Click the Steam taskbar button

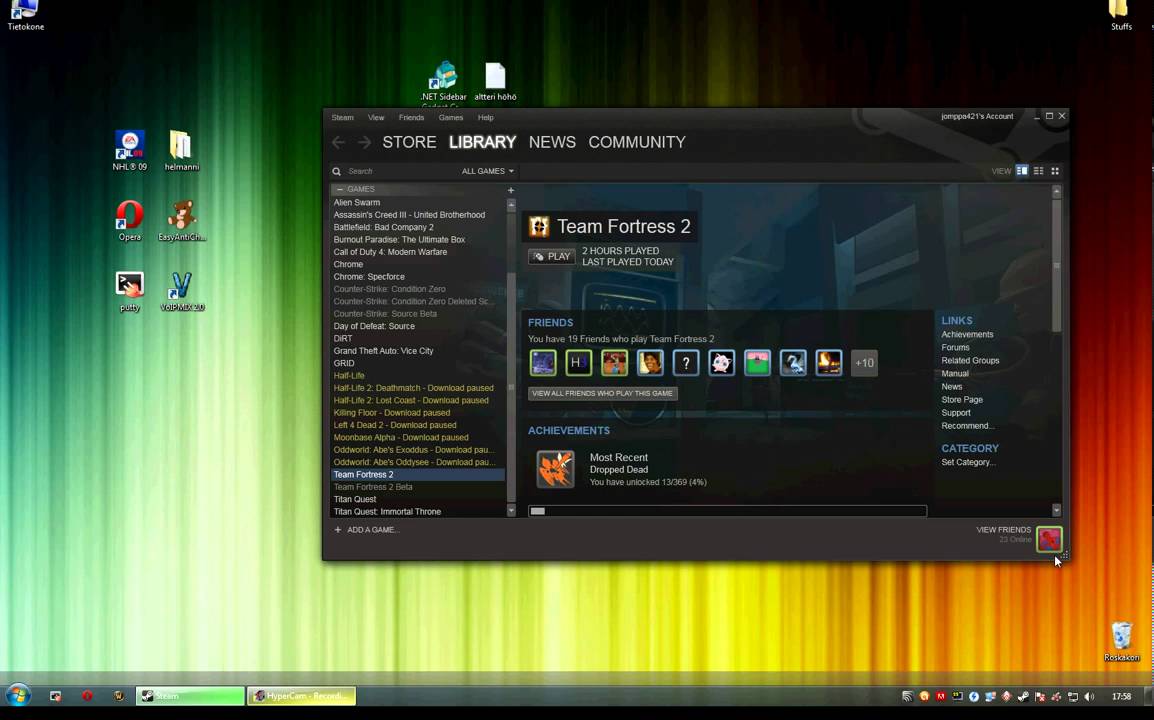pos(190,696)
